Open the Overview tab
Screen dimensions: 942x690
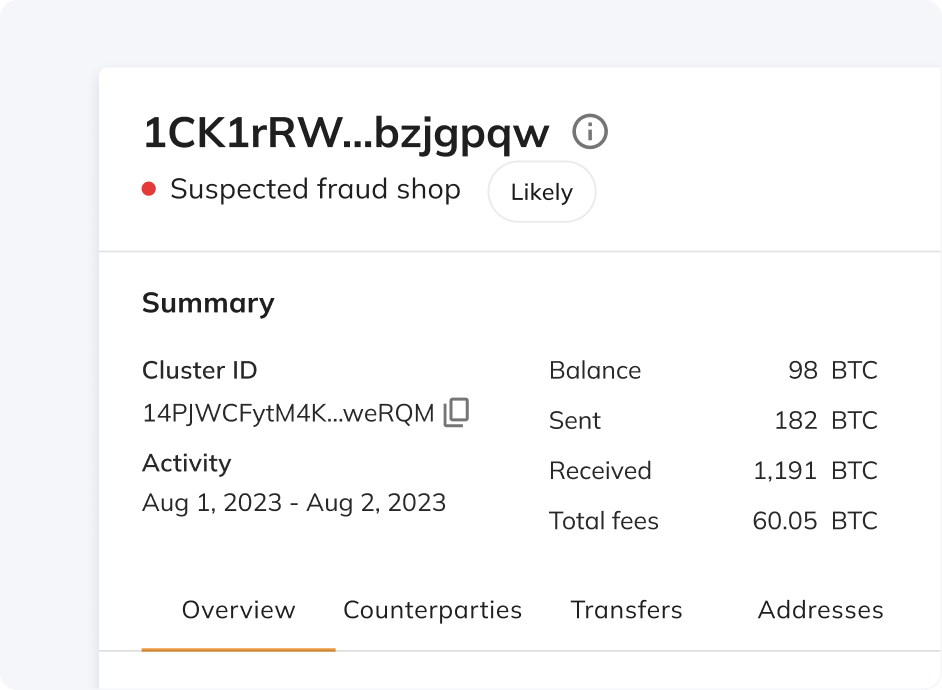click(x=238, y=610)
